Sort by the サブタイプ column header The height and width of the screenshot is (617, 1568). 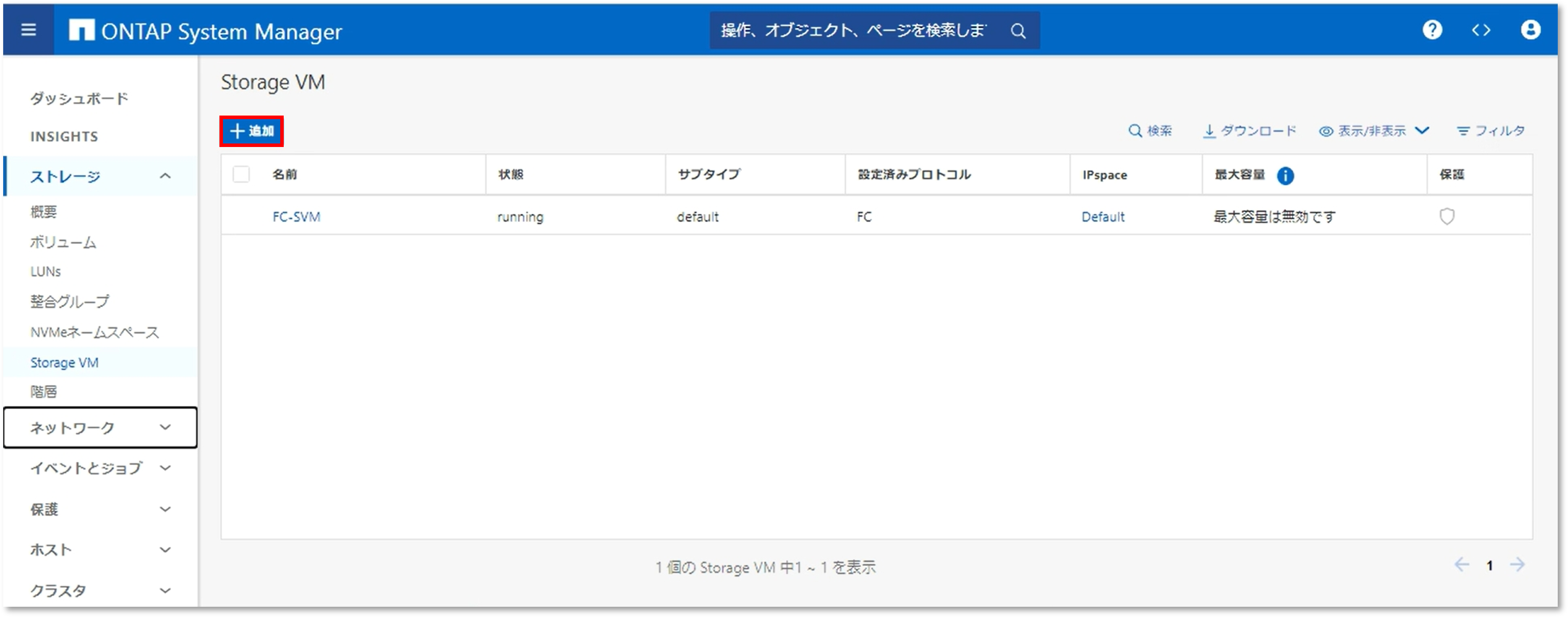[709, 174]
